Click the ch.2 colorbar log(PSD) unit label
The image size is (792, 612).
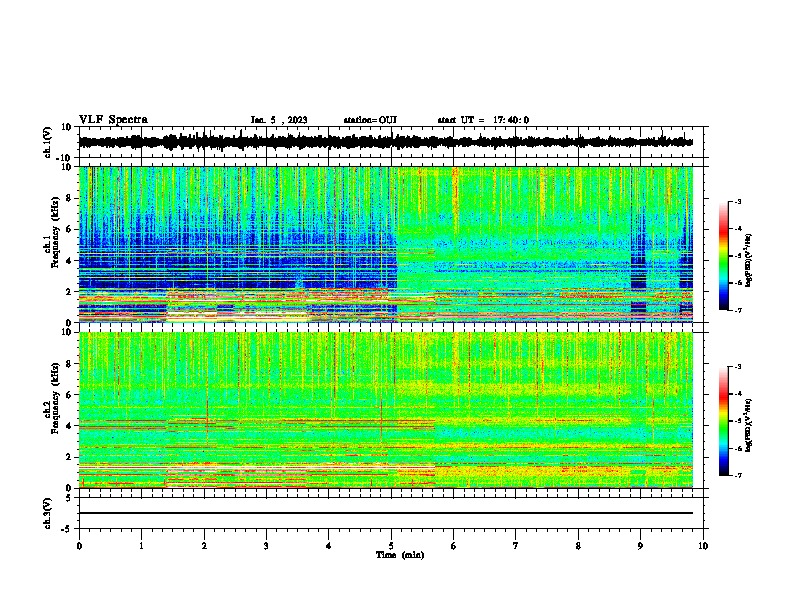749,425
